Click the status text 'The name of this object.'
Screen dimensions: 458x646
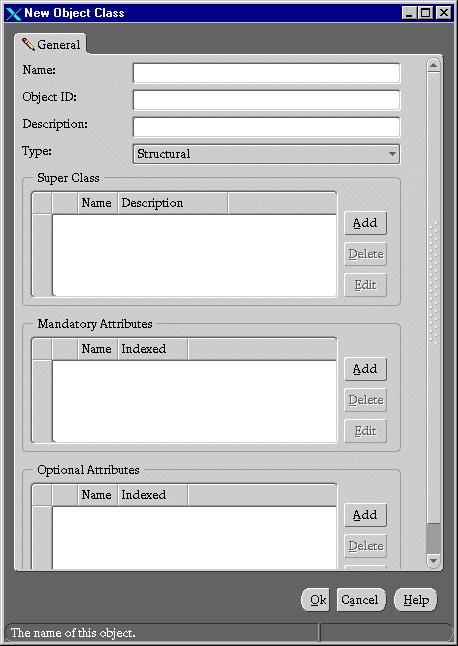click(73, 633)
